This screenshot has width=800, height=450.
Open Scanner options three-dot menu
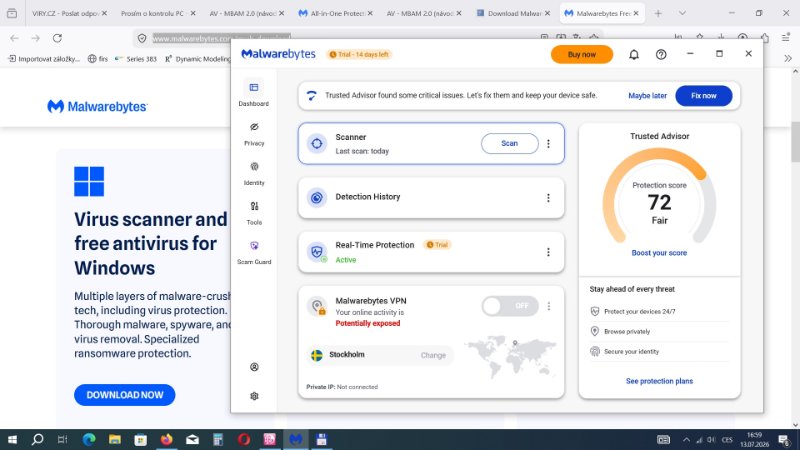point(548,144)
